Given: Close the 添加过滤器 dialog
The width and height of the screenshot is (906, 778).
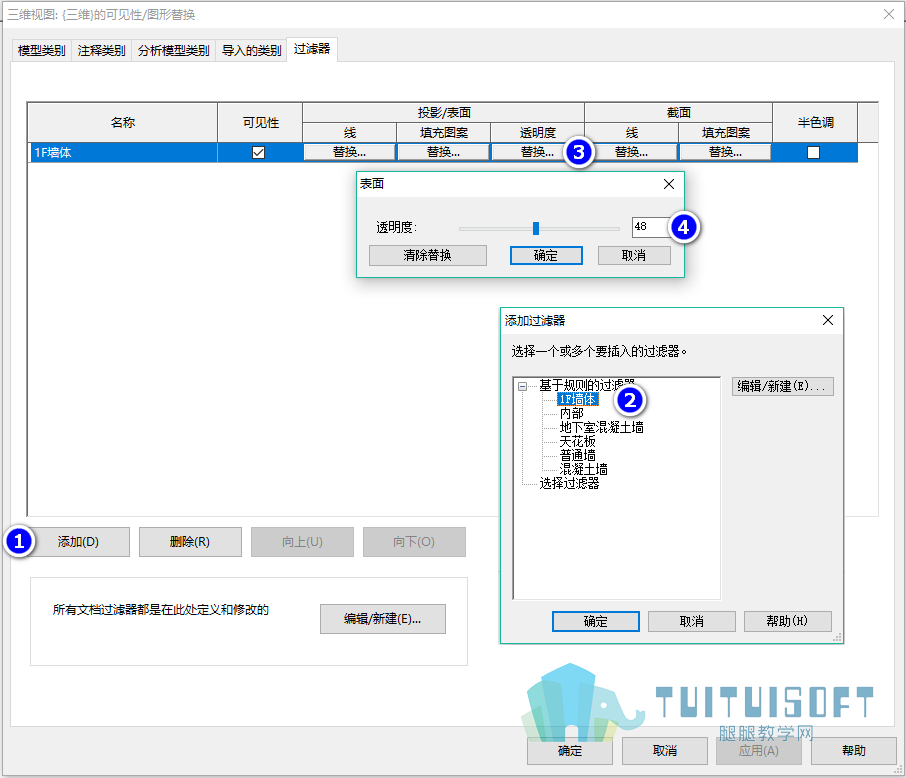Looking at the screenshot, I should point(827,320).
